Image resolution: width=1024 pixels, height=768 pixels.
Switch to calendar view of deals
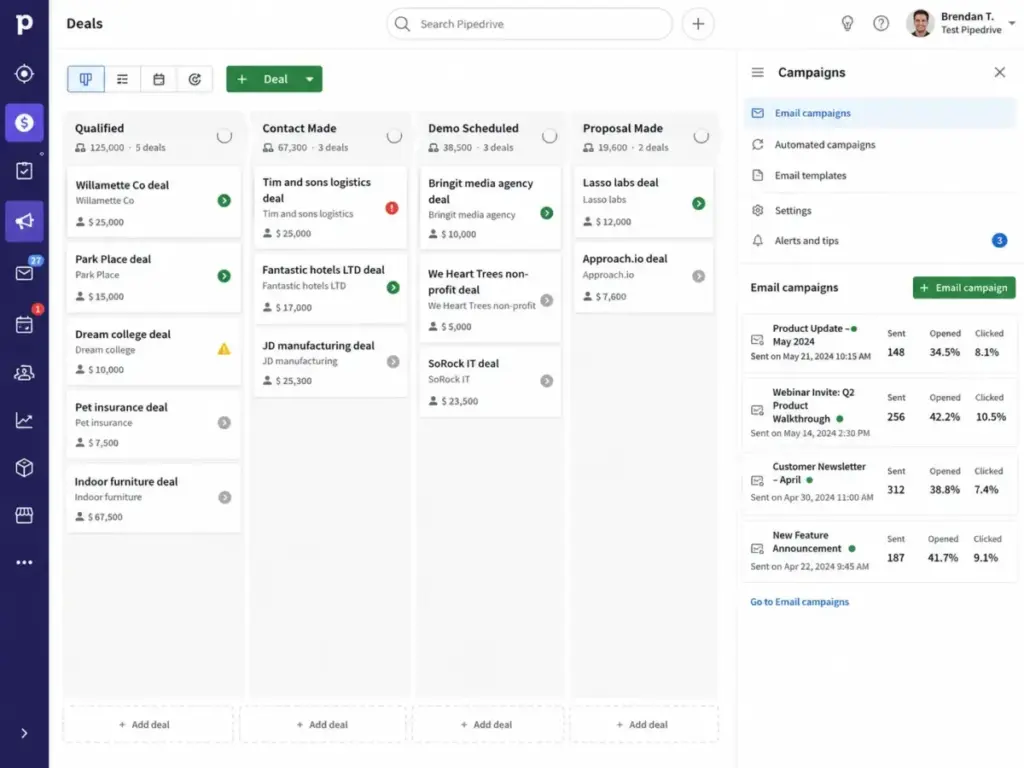[x=159, y=79]
